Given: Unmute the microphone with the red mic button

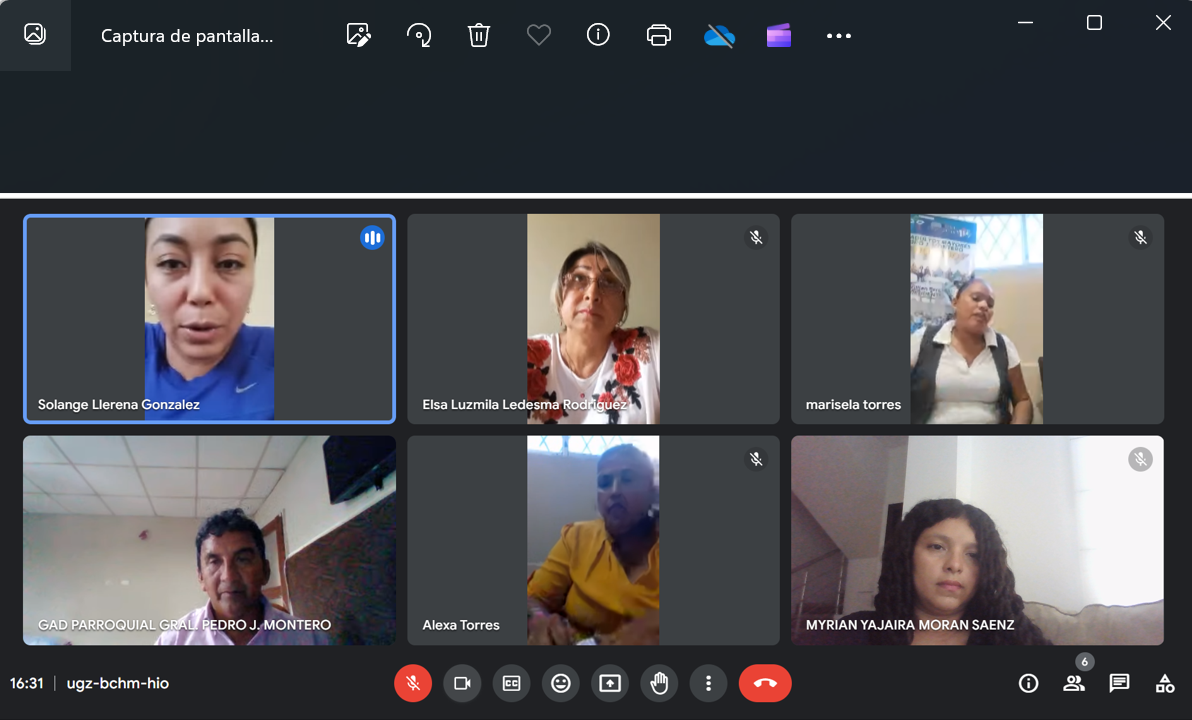Looking at the screenshot, I should coord(413,683).
